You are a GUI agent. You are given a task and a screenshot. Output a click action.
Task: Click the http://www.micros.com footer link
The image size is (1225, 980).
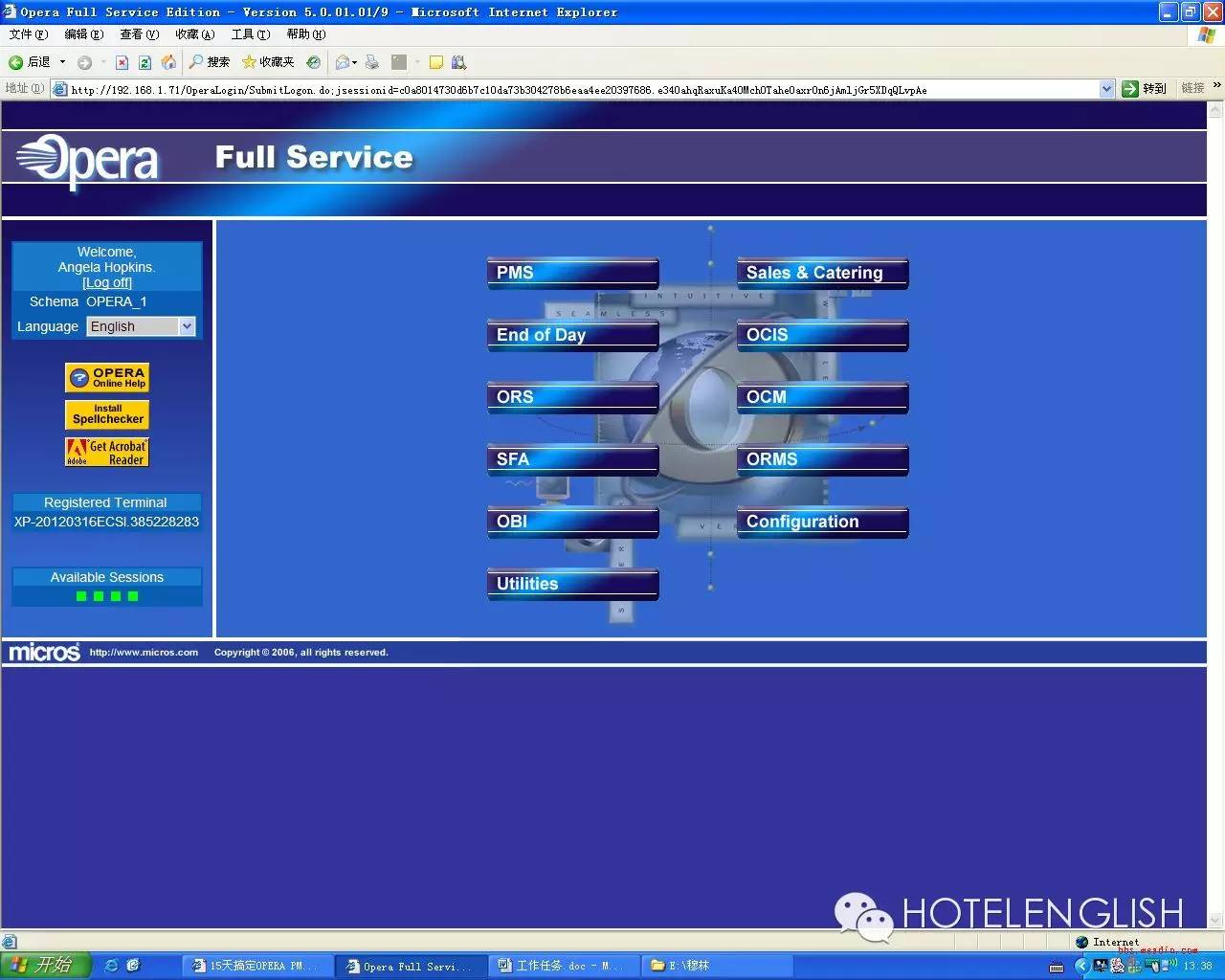[144, 653]
